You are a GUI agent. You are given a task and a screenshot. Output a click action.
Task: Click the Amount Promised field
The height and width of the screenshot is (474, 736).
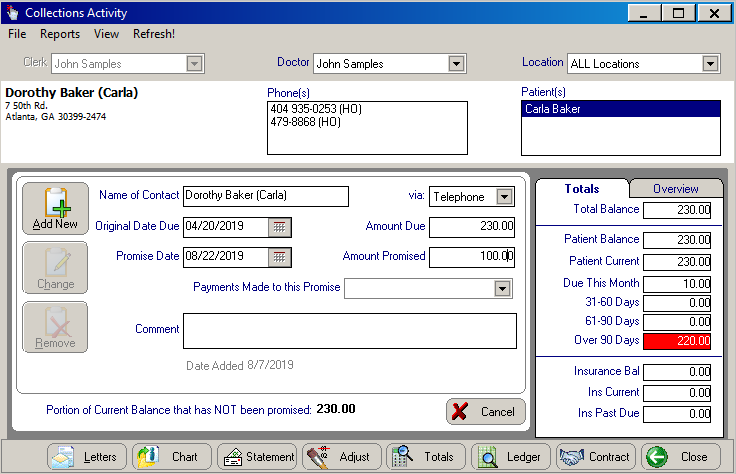pyautogui.click(x=472, y=257)
